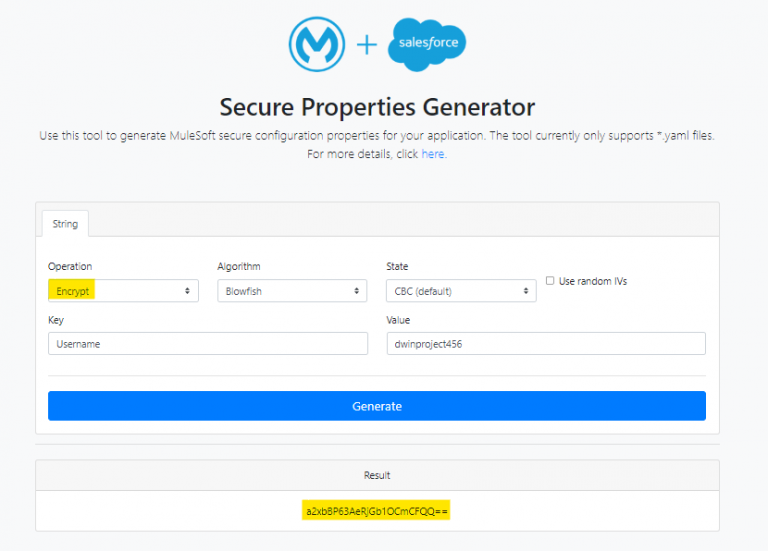Viewport: 768px width, 551px height.
Task: Open the Operation dropdown showing Encrypt
Action: tap(123, 291)
